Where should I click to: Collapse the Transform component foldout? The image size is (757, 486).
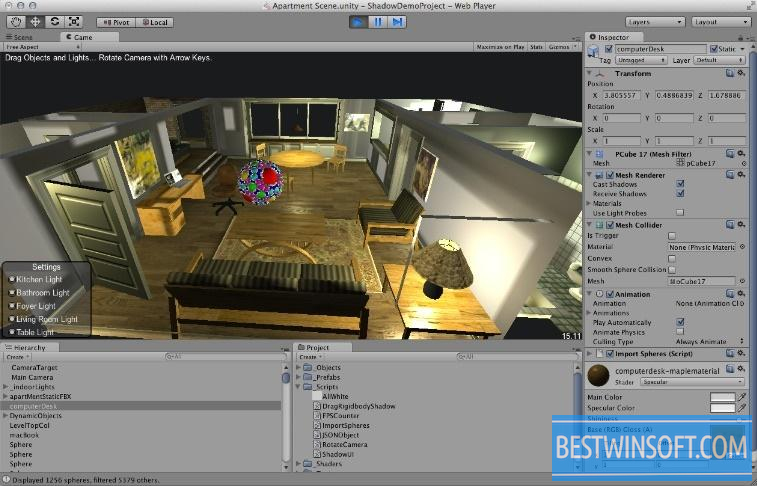click(x=589, y=73)
